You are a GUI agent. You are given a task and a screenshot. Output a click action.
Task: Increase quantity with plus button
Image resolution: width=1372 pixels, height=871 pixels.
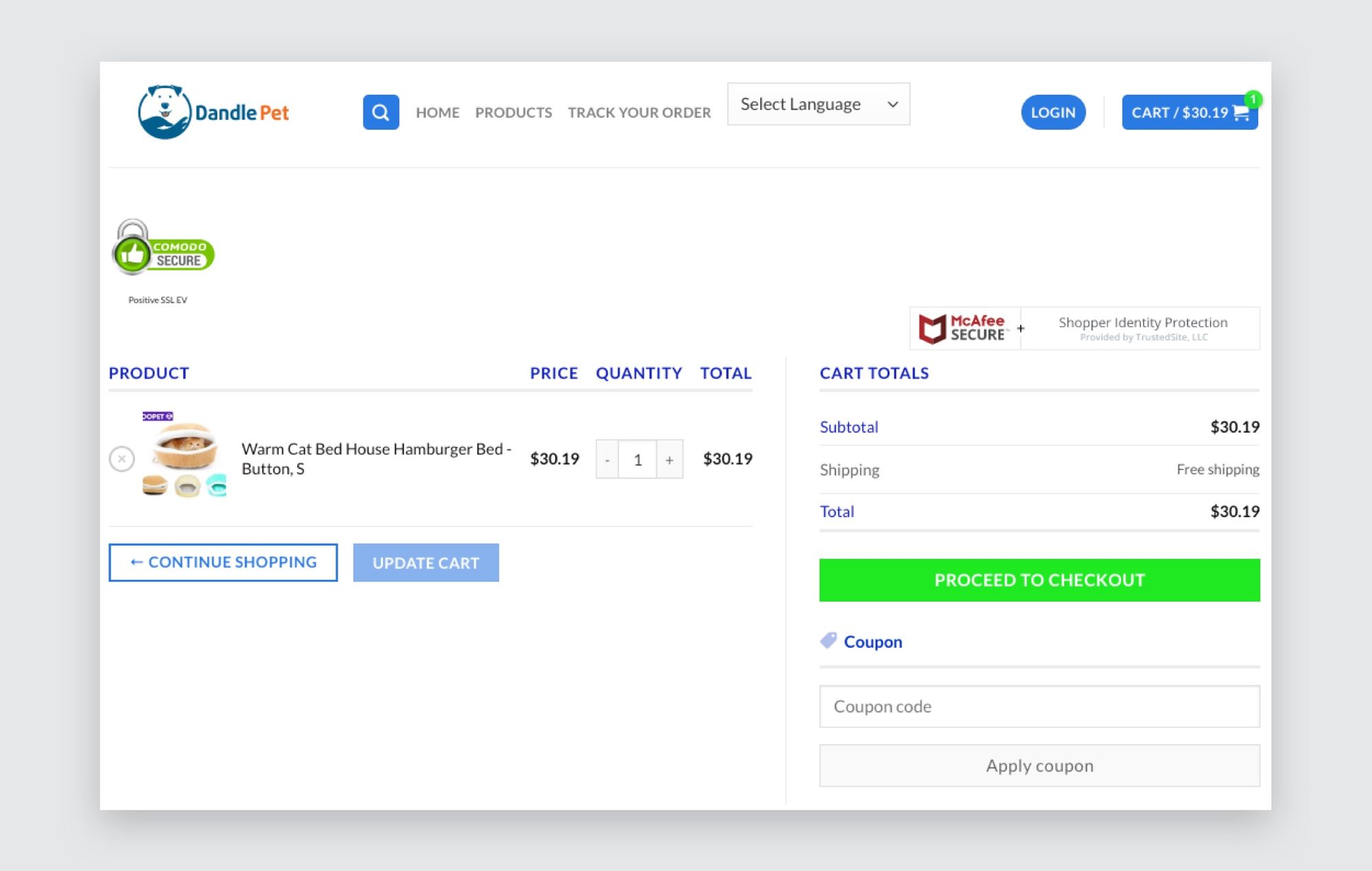(x=670, y=459)
